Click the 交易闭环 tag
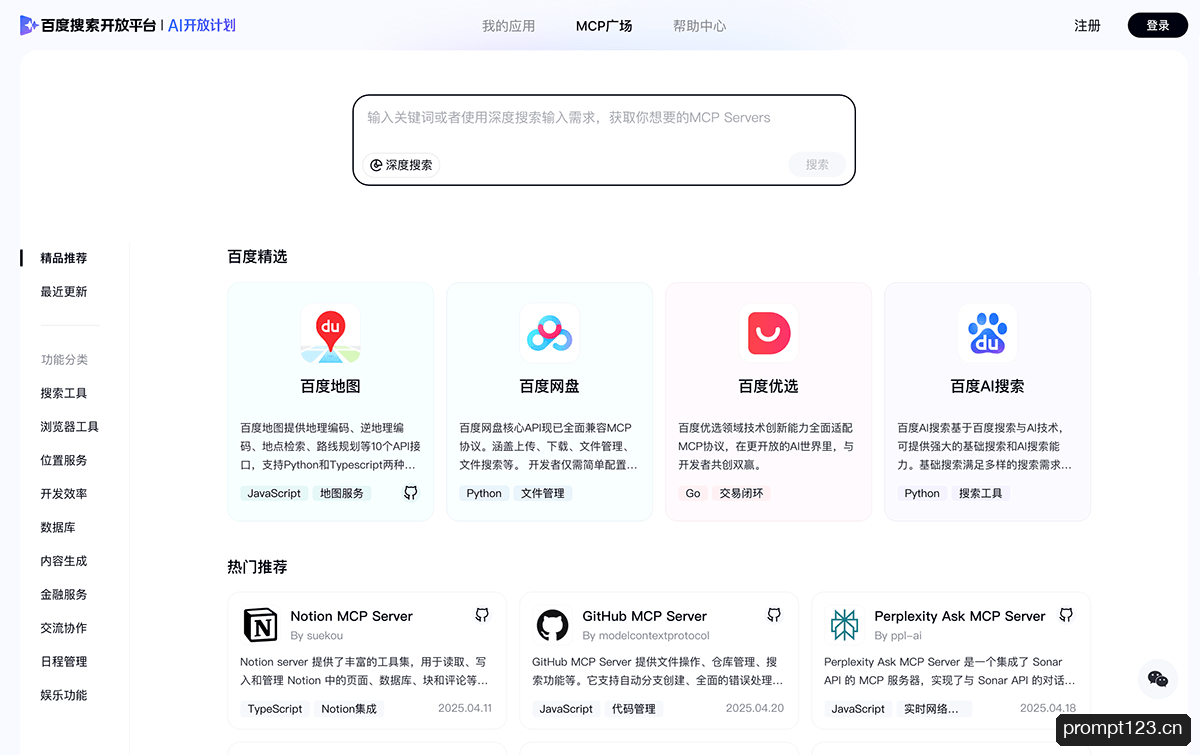Image resolution: width=1200 pixels, height=755 pixels. click(741, 493)
